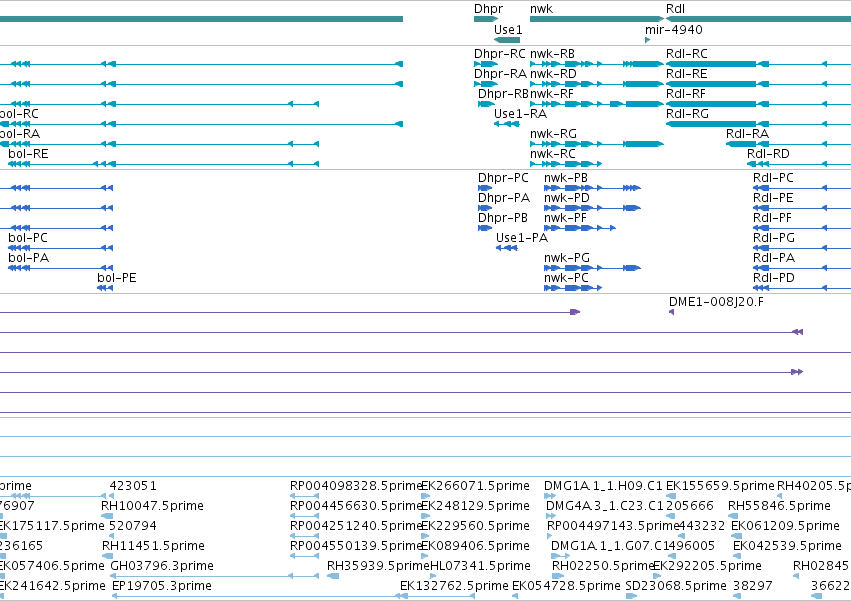
Task: Open the Dhpr-PC polypeptide
Action: (485, 188)
